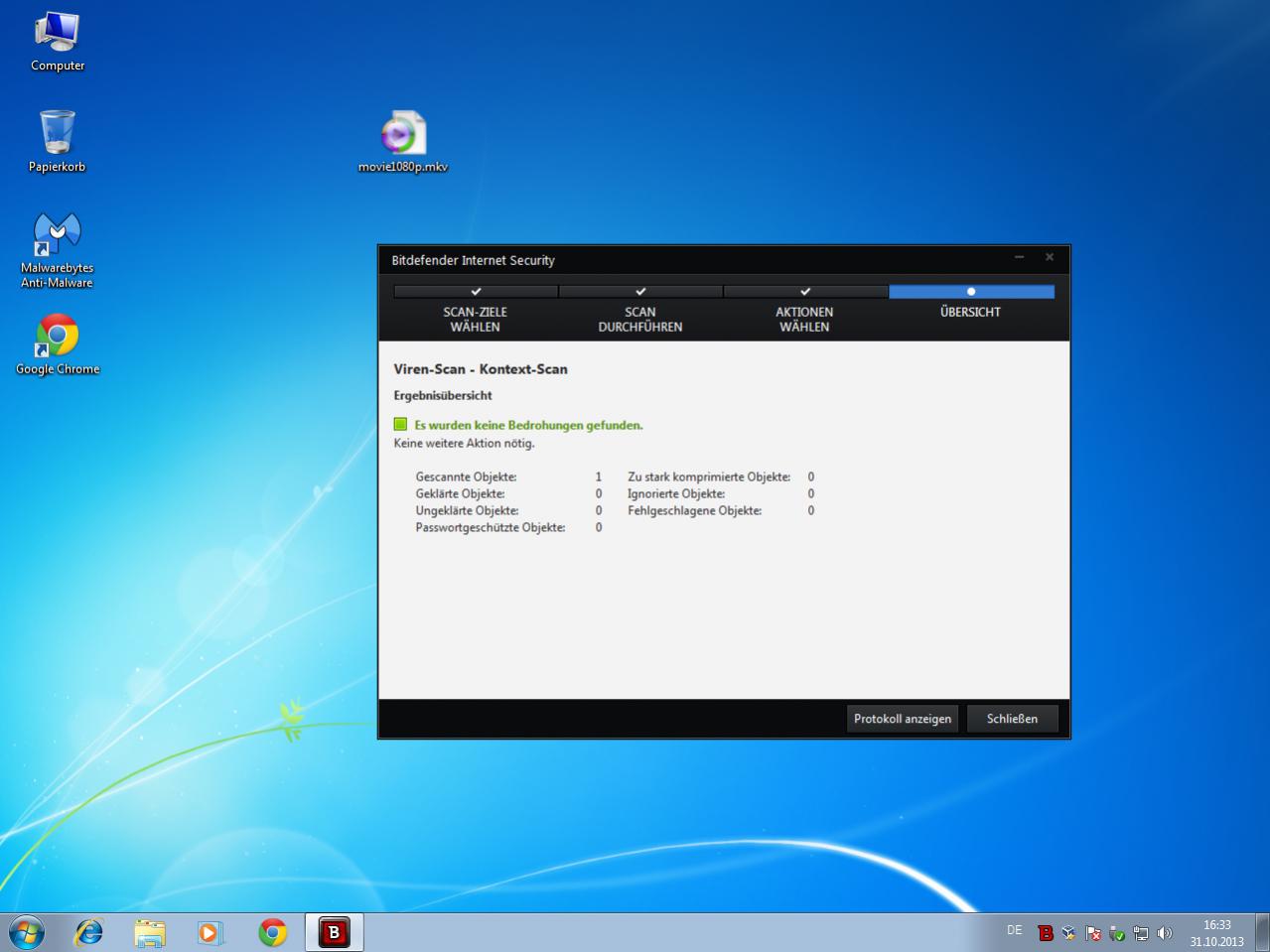Click the 'Gescannte Objekte:' label
1270x952 pixels.
pos(466,476)
